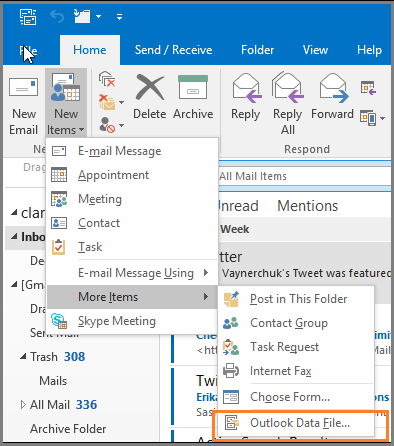
Task: Choose Internet Fax
Action: (x=296, y=371)
